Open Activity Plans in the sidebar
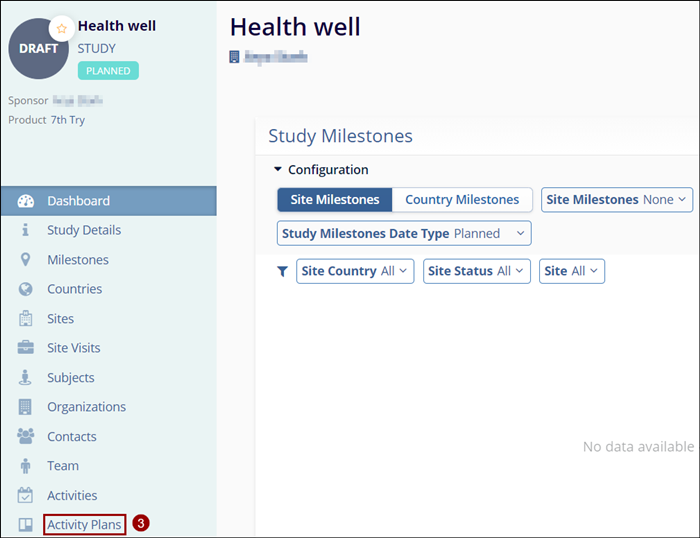700x538 pixels. click(84, 525)
